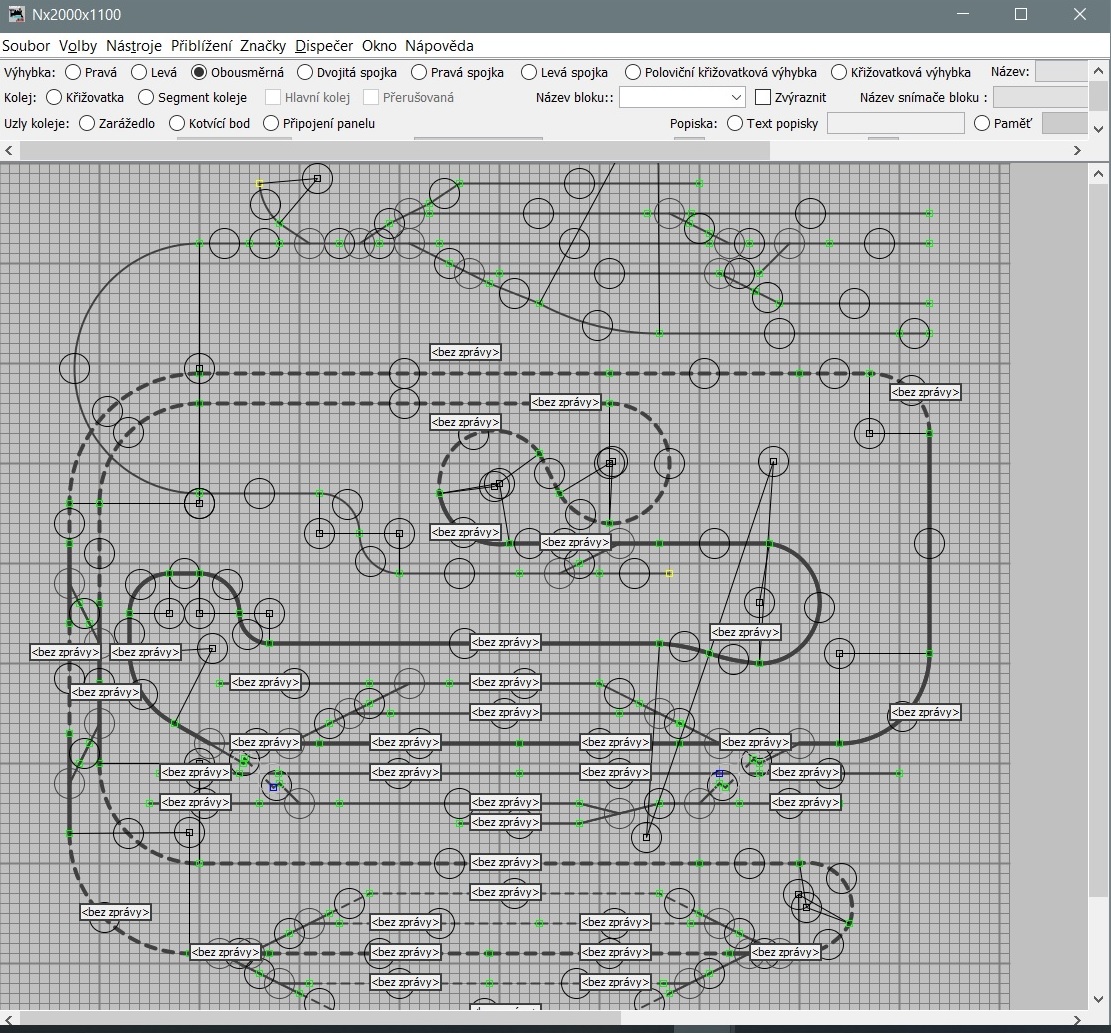This screenshot has width=1111, height=1033.
Task: Click the Název snímače bloku text field
Action: (1040, 98)
